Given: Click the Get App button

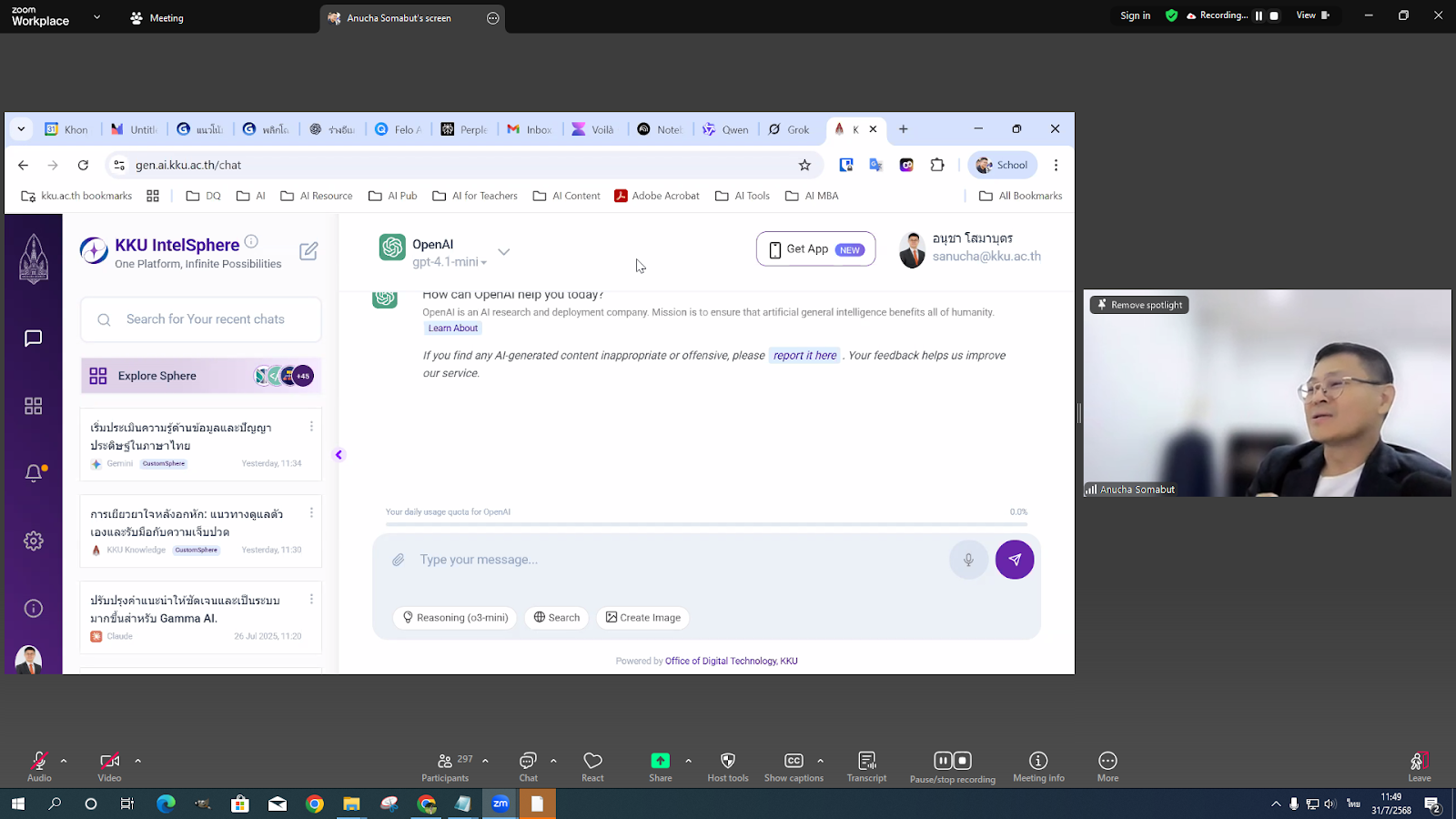Looking at the screenshot, I should tap(814, 248).
